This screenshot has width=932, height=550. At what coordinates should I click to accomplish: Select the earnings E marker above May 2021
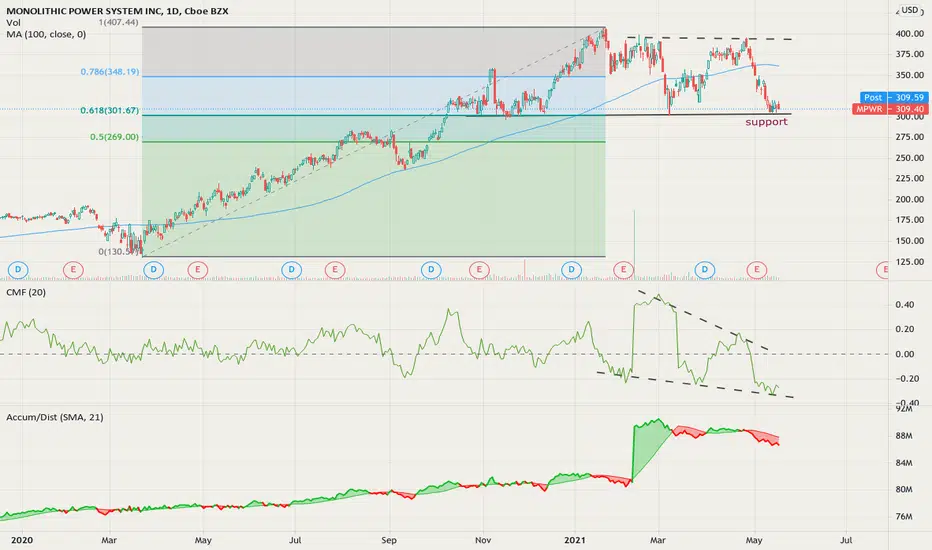pyautogui.click(x=757, y=270)
